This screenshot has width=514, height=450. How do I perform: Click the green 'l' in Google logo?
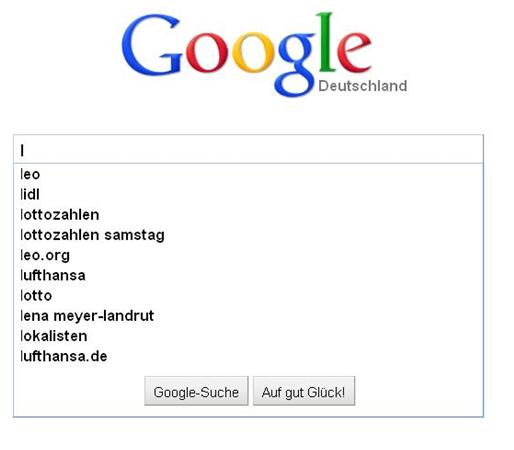point(326,42)
